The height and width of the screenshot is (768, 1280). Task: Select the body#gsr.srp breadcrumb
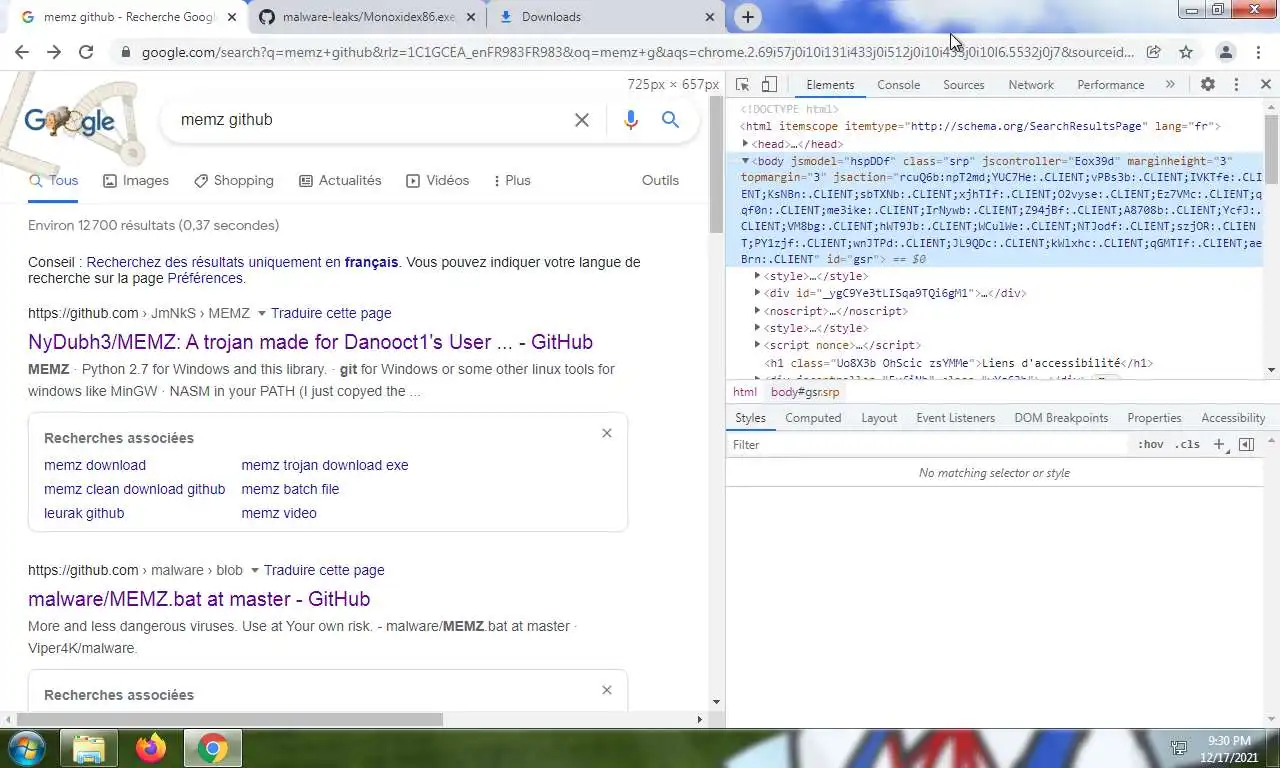(x=805, y=392)
